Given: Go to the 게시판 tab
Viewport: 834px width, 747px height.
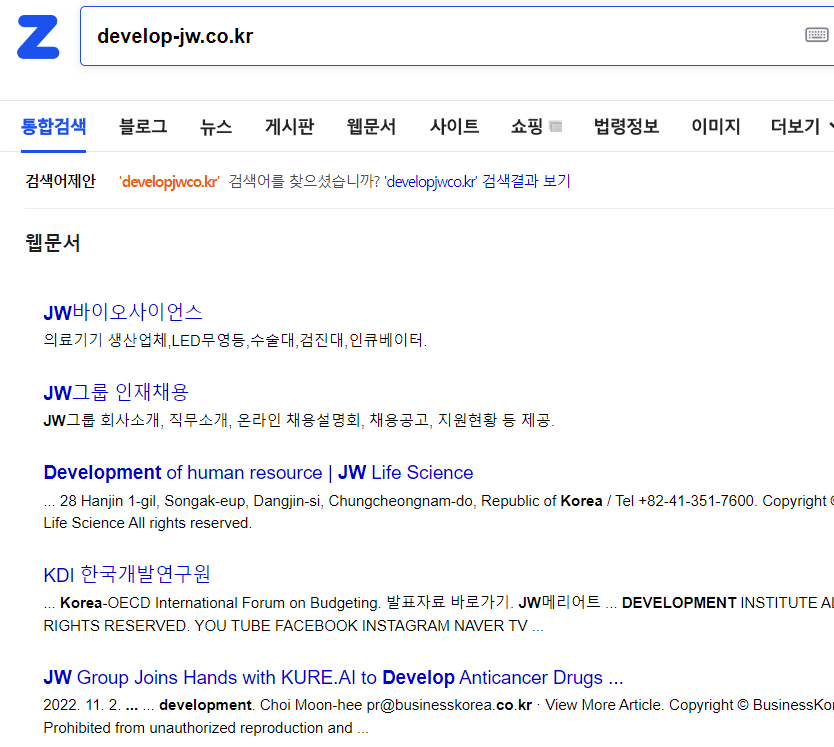Looking at the screenshot, I should pyautogui.click(x=289, y=127).
